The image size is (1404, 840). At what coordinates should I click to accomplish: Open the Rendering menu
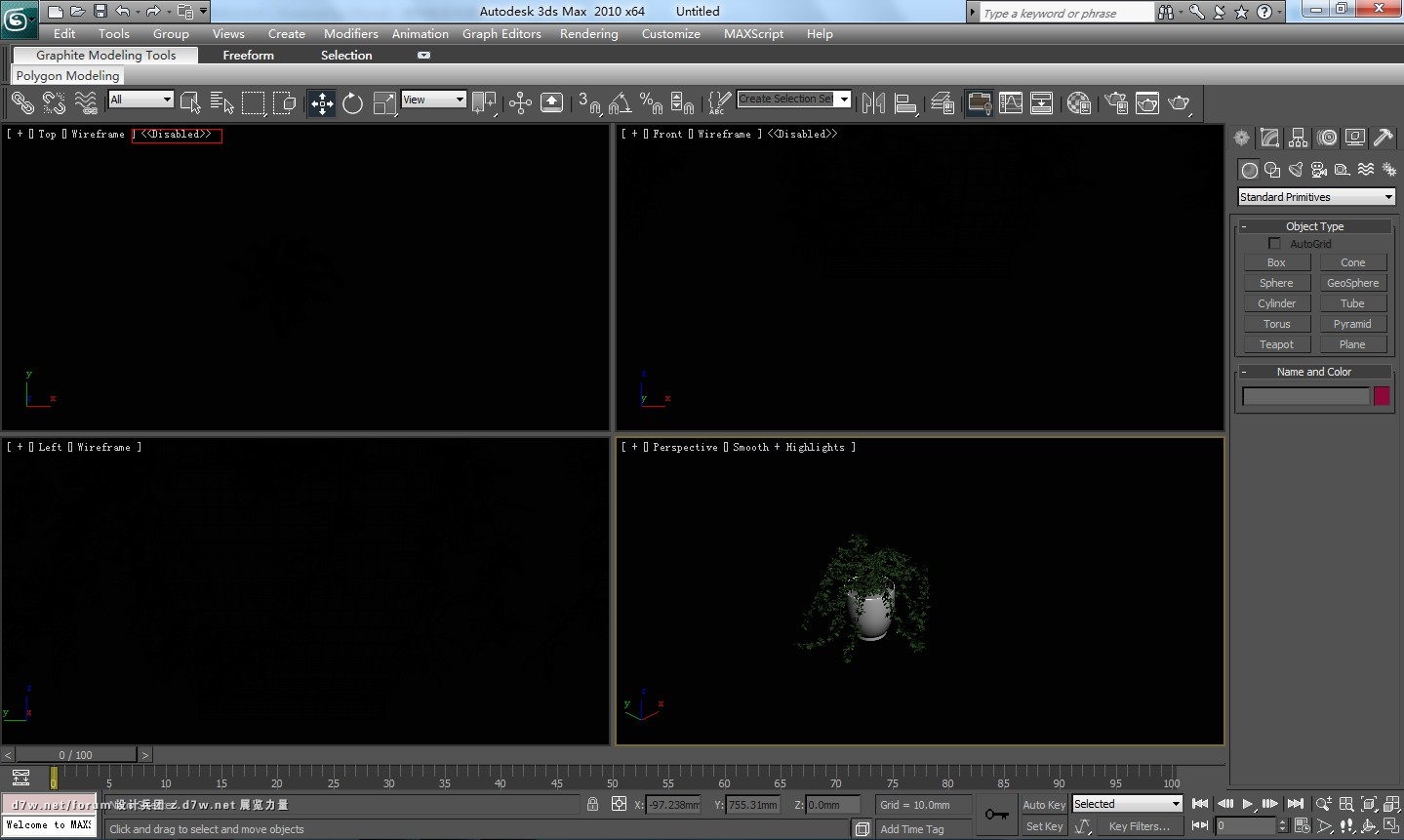[588, 34]
